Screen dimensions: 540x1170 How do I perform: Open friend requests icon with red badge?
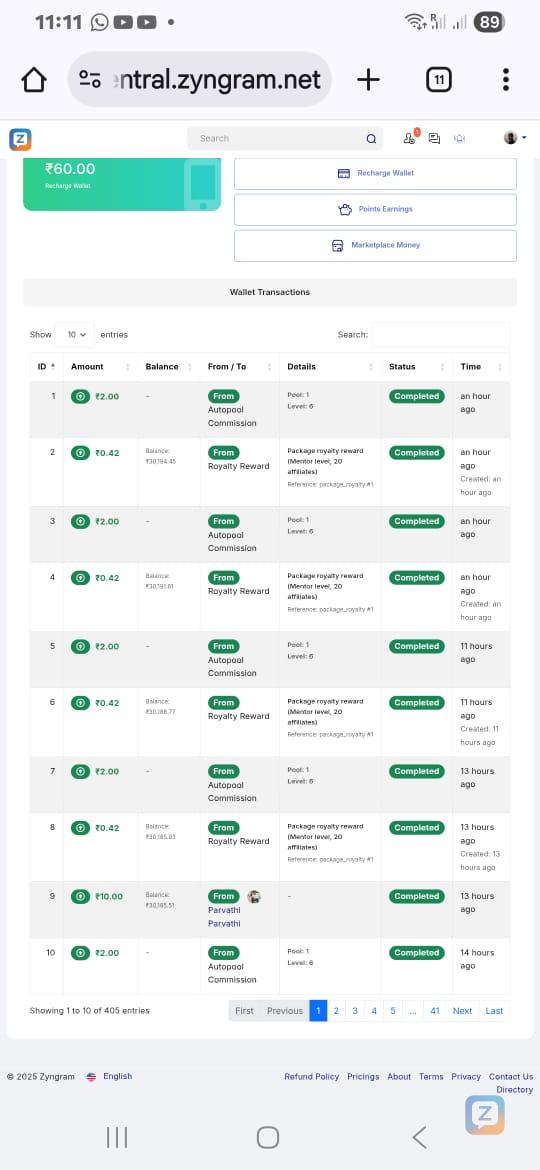[410, 137]
